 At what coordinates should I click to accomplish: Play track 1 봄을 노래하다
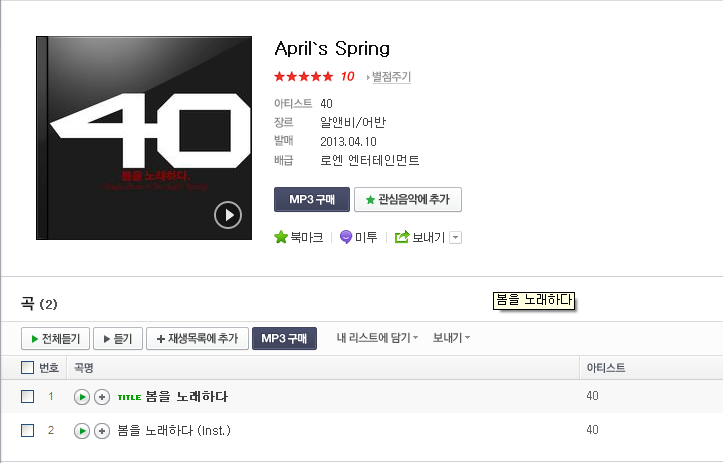[x=82, y=397]
